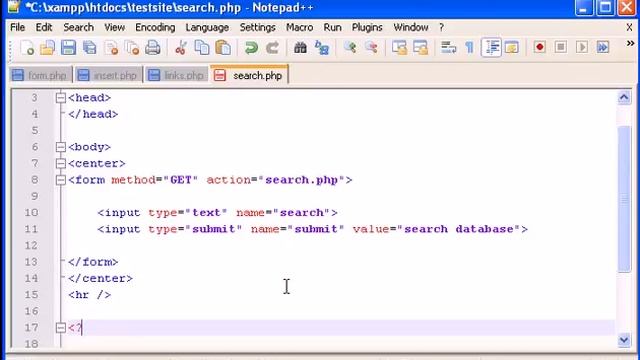Copy selection with Copy icon

pos(202,48)
